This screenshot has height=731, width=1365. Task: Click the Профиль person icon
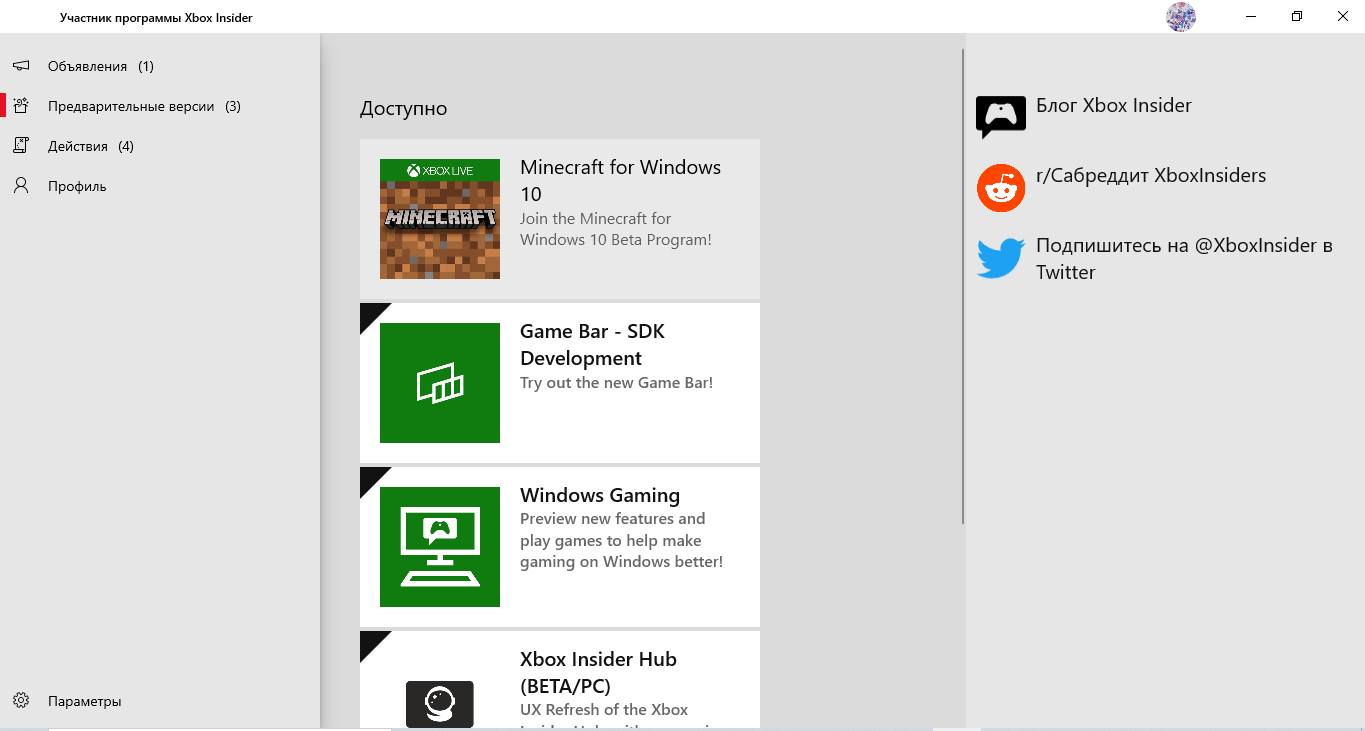pos(21,186)
